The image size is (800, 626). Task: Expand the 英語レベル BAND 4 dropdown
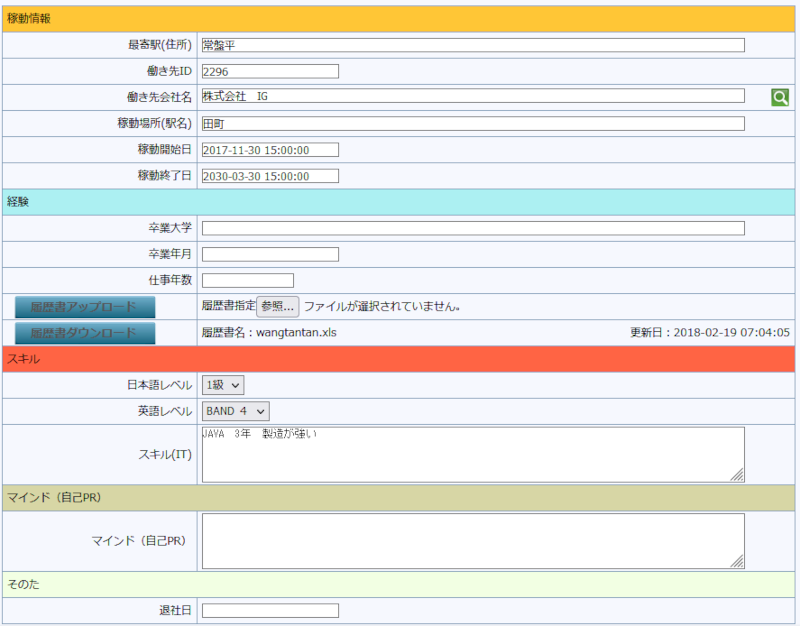[x=236, y=411]
